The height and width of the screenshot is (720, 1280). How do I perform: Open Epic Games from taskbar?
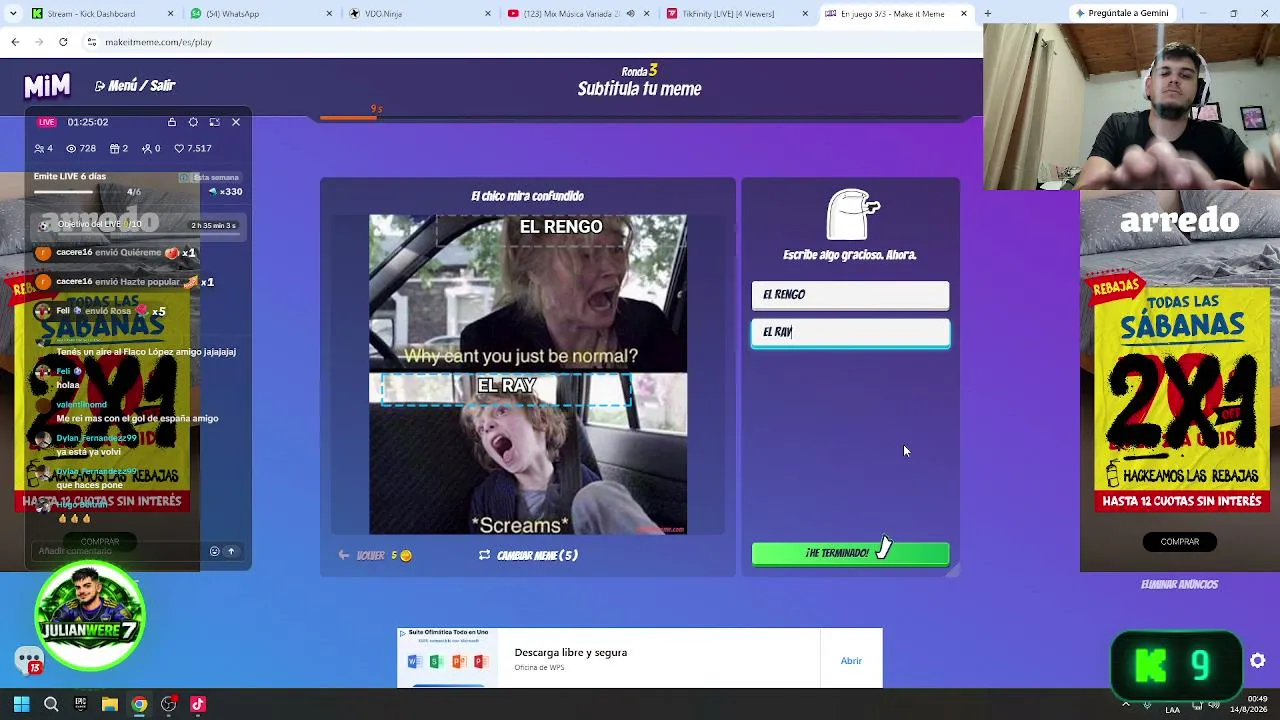click(80, 704)
